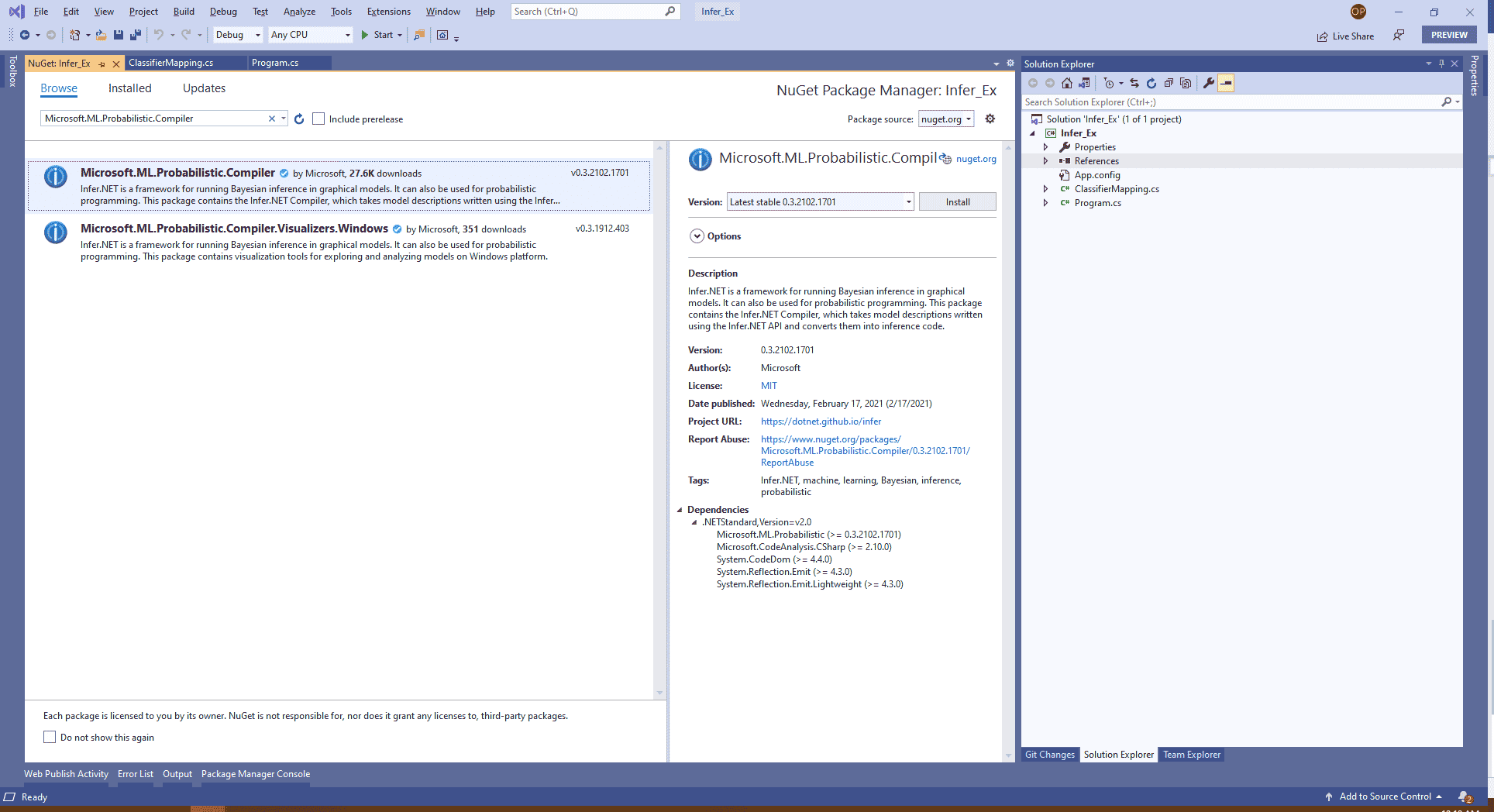1494x812 pixels.
Task: Open the Package source dropdown
Action: tap(946, 119)
